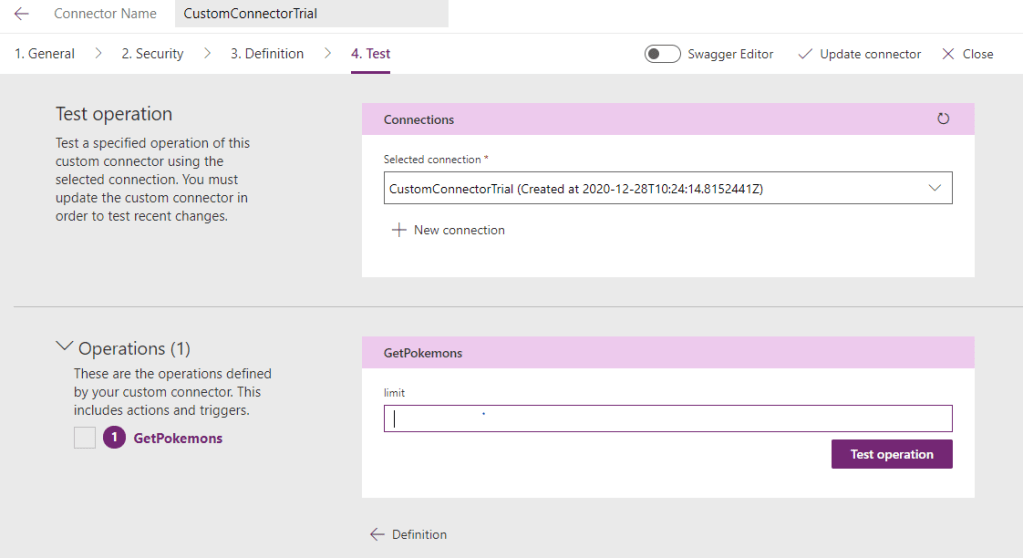1023x558 pixels.
Task: Click into the limit input field
Action: click(668, 419)
